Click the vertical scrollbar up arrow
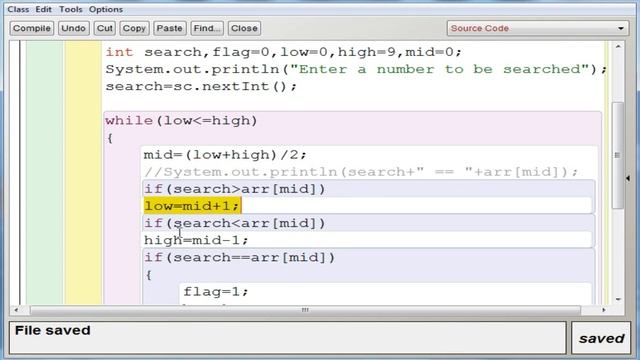640x360 pixels. point(618,47)
